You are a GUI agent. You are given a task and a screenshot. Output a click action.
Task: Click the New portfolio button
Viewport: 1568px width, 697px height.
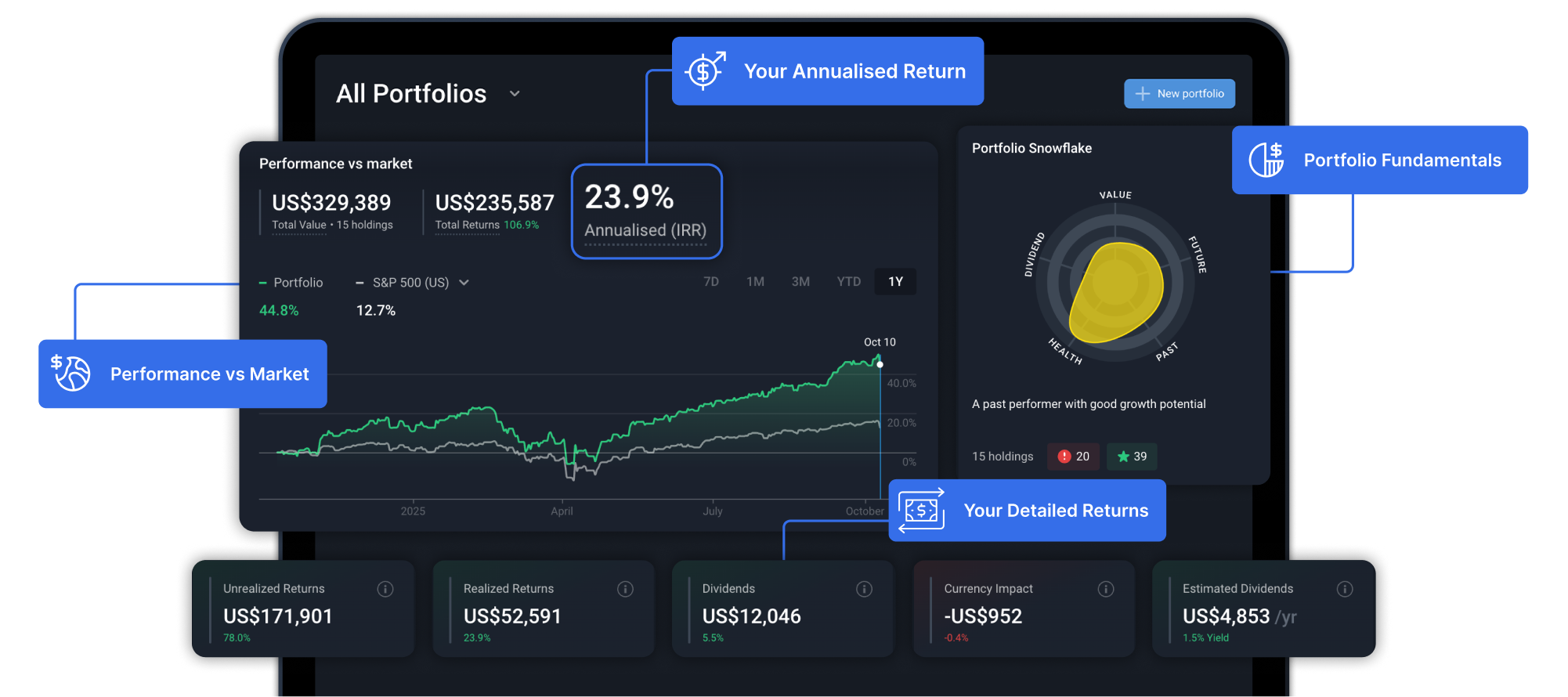pos(1180,94)
